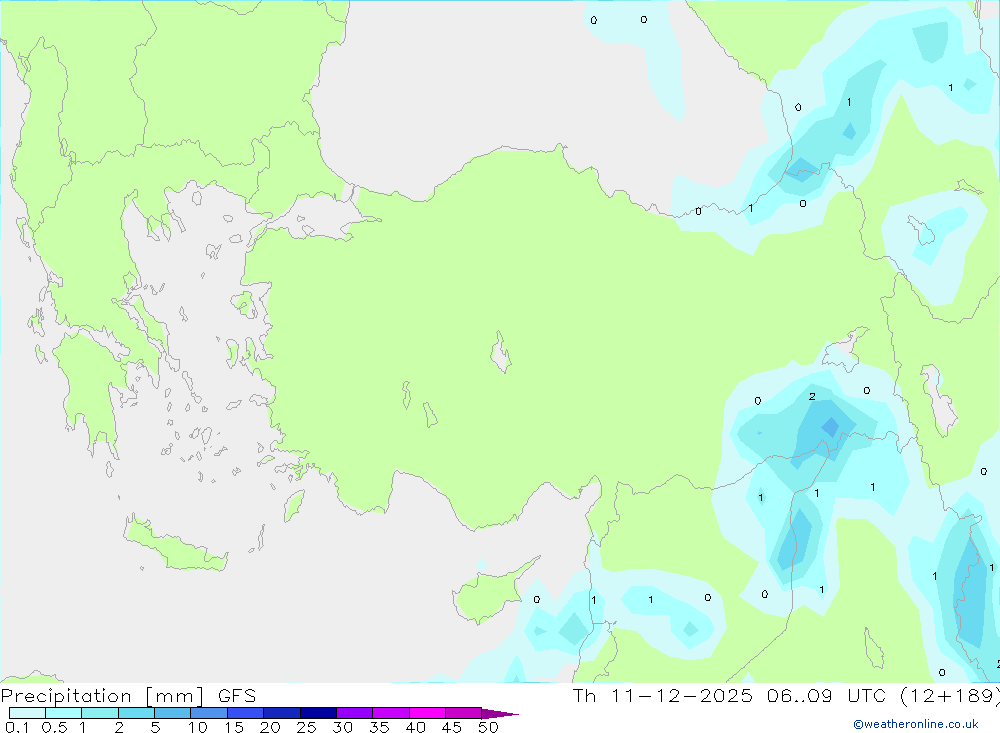Pick the 10–15 mm legend swatch
The height and width of the screenshot is (733, 1000).
coord(209,713)
